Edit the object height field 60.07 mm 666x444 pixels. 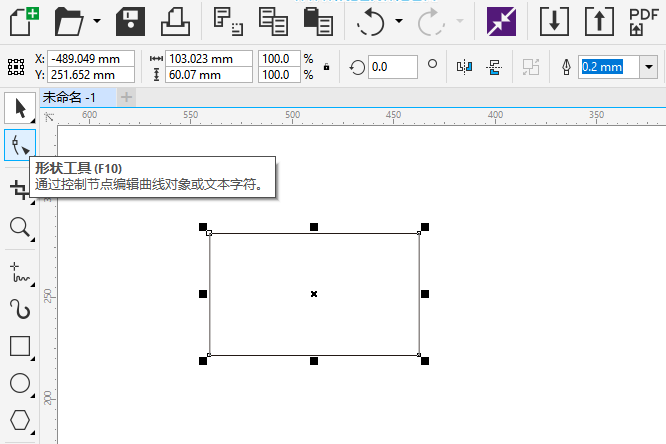click(209, 75)
